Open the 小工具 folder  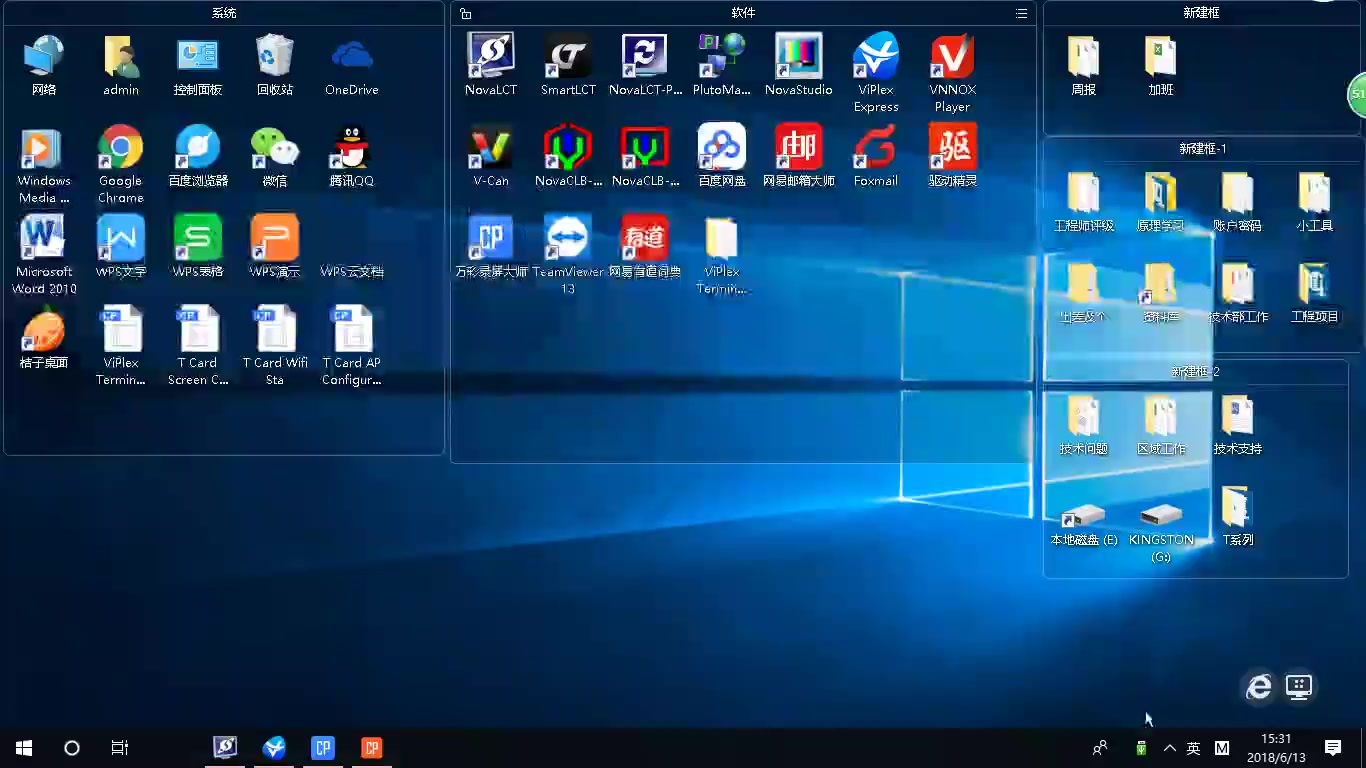coord(1314,201)
